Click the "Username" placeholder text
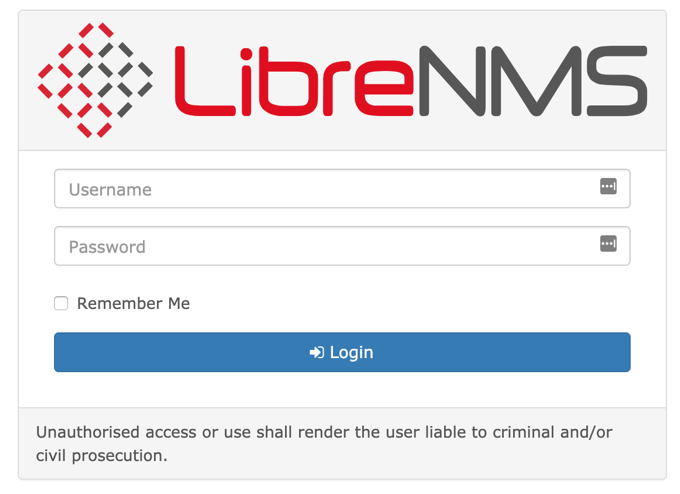 point(110,189)
